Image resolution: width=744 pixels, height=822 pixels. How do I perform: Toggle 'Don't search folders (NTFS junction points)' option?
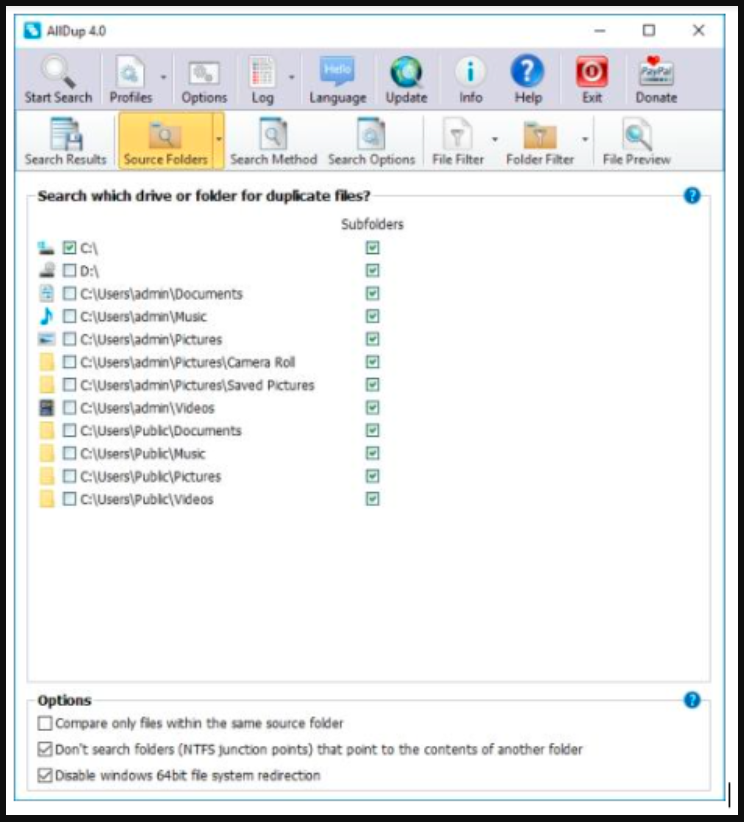(45, 749)
